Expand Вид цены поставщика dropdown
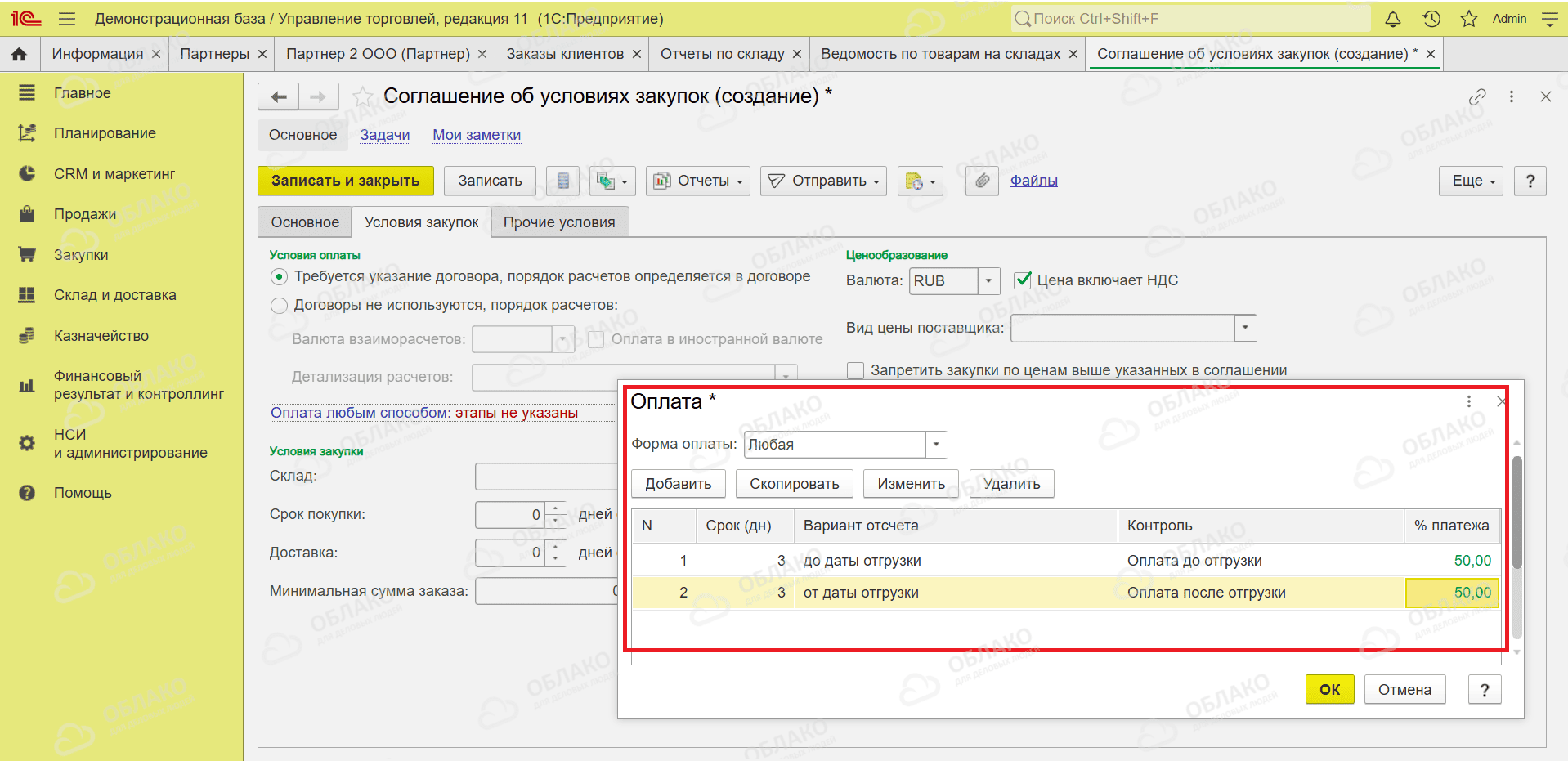Viewport: 1568px width, 761px height. point(1245,329)
